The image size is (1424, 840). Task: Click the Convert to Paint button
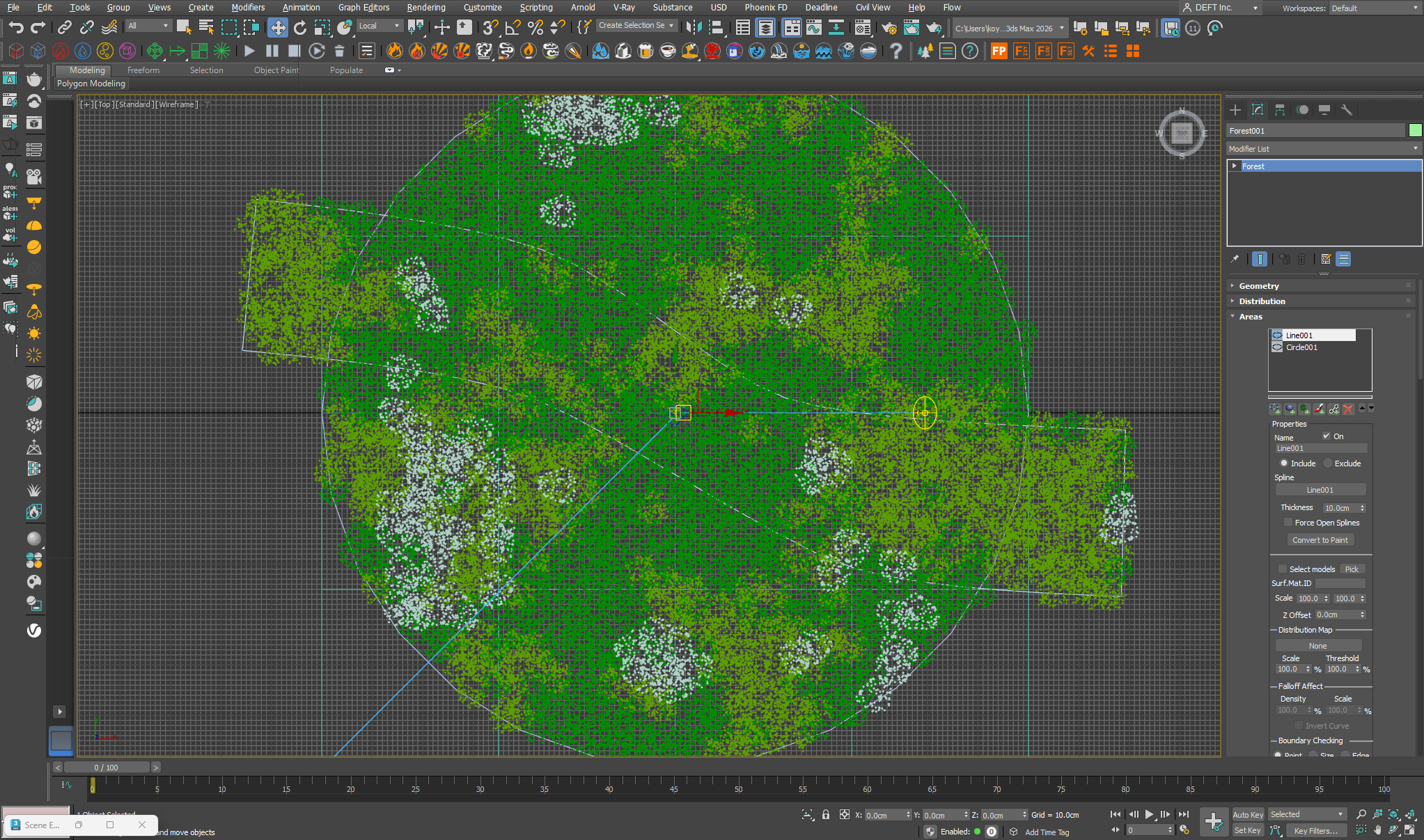coord(1320,540)
